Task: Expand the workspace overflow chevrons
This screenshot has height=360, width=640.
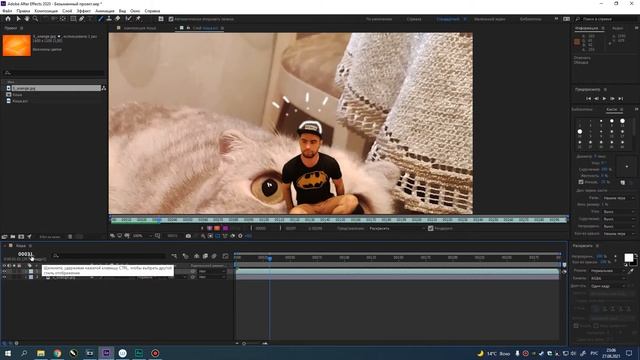Action: pyautogui.click(x=556, y=19)
